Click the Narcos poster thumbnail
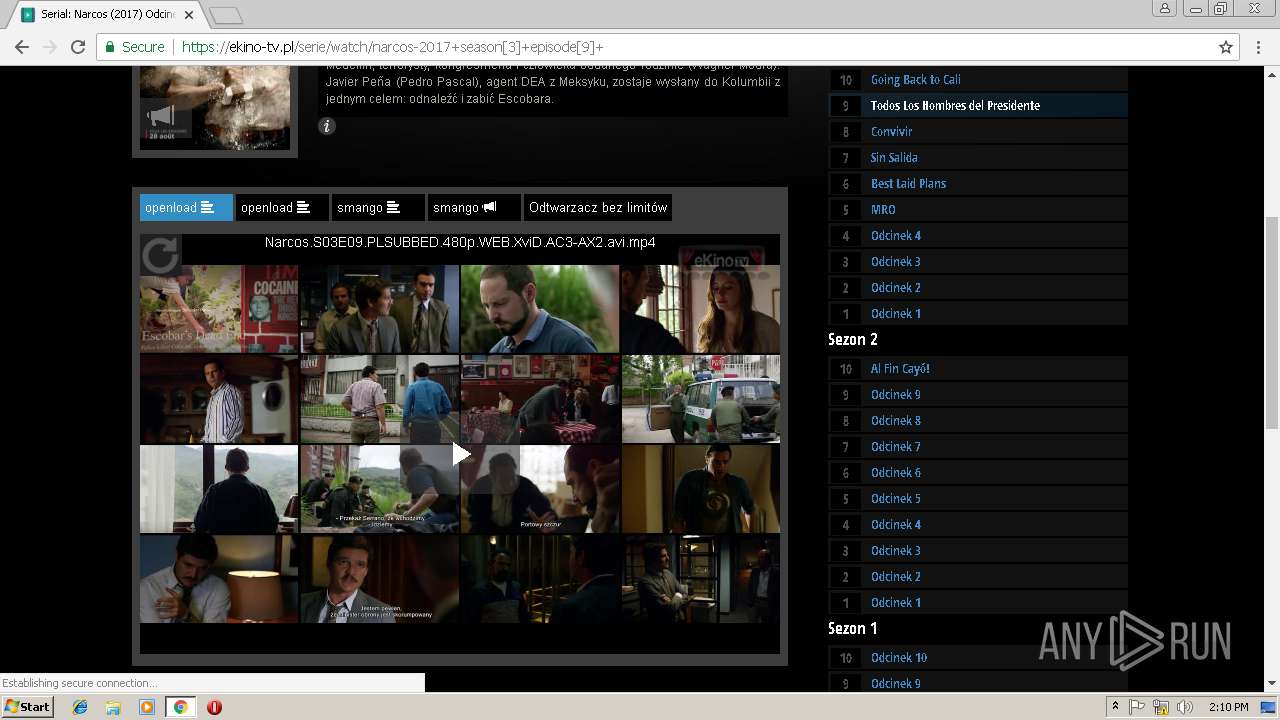 pos(215,108)
